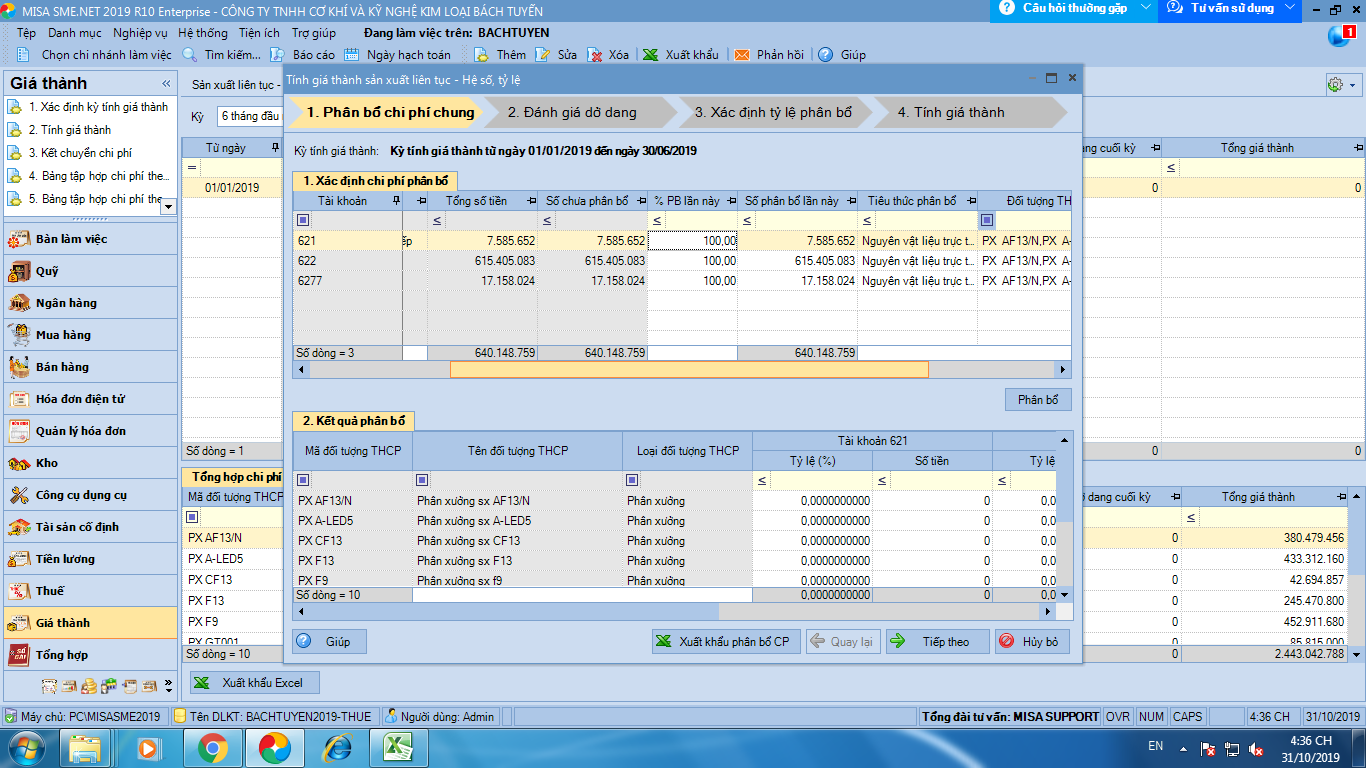Open Phản hồi feedback from toolbar
The image size is (1366, 768).
pyautogui.click(x=769, y=55)
